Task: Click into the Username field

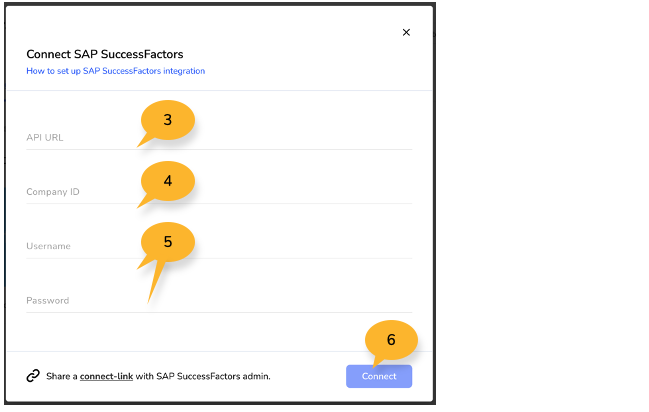Action: (x=218, y=246)
